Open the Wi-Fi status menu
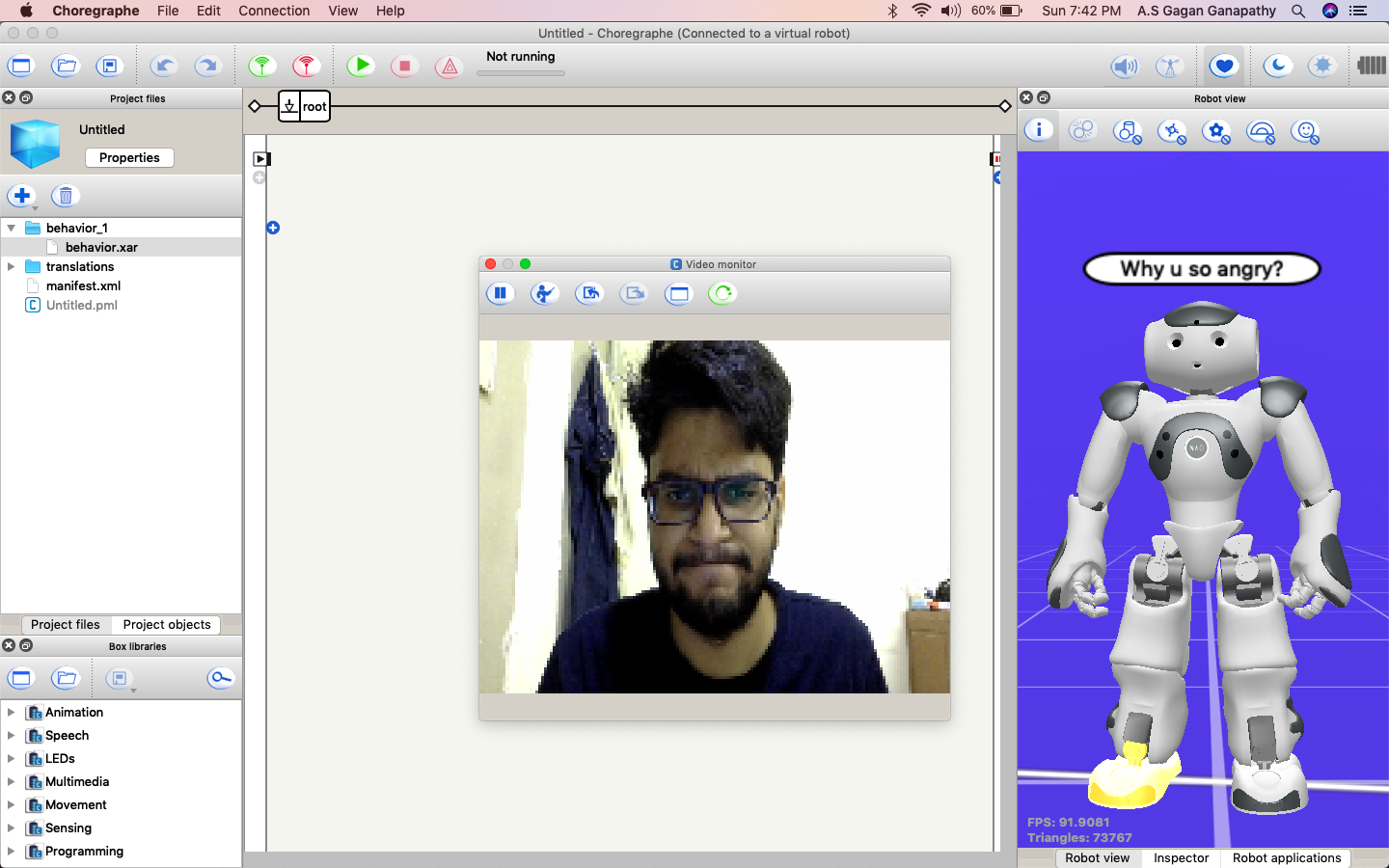1389x868 pixels. (x=921, y=11)
